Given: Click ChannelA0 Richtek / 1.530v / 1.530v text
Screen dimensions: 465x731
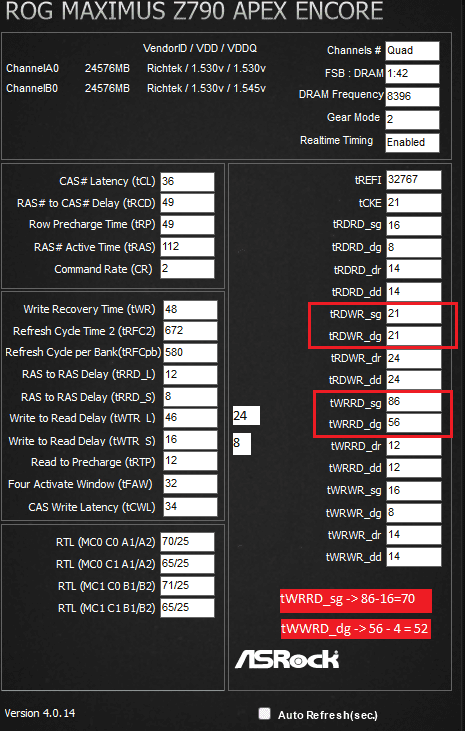Looking at the screenshot, I should click(207, 69).
